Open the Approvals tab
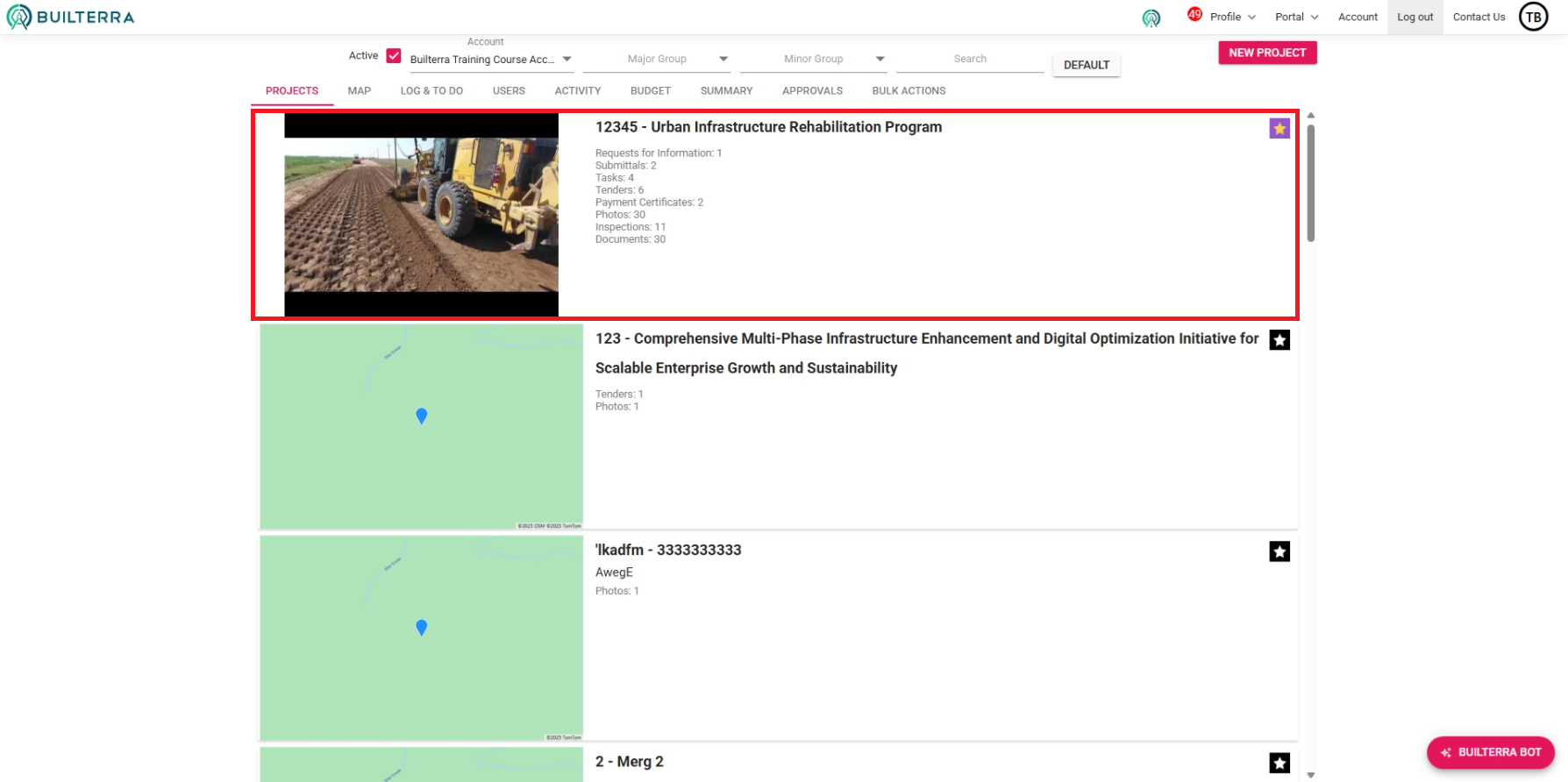This screenshot has width=1568, height=782. 812,91
